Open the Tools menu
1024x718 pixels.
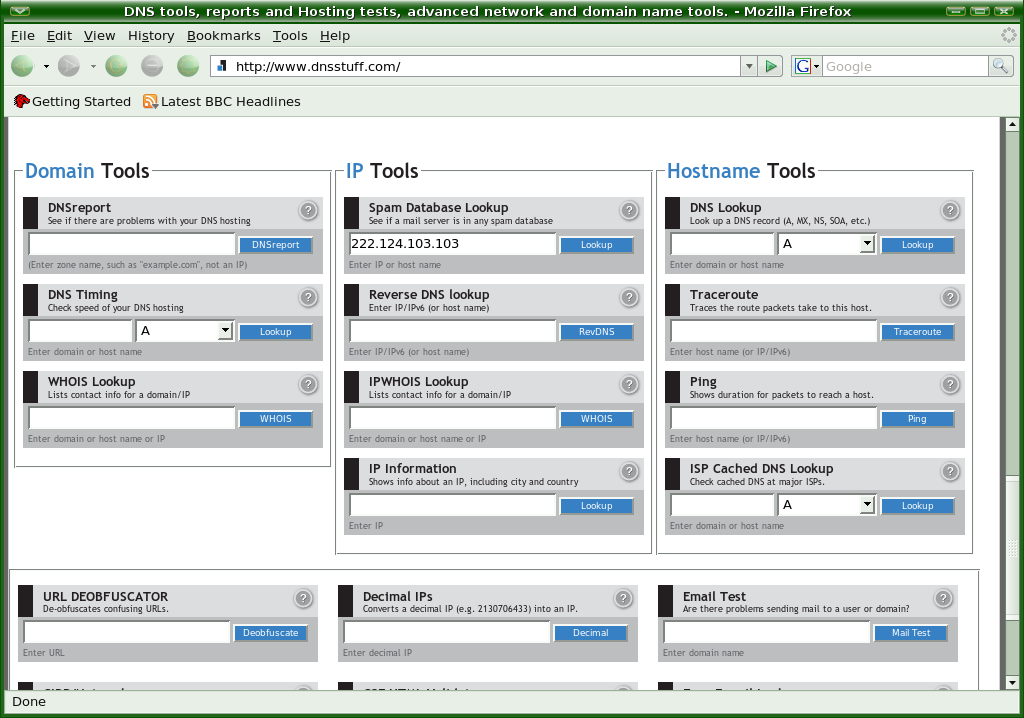tap(290, 35)
